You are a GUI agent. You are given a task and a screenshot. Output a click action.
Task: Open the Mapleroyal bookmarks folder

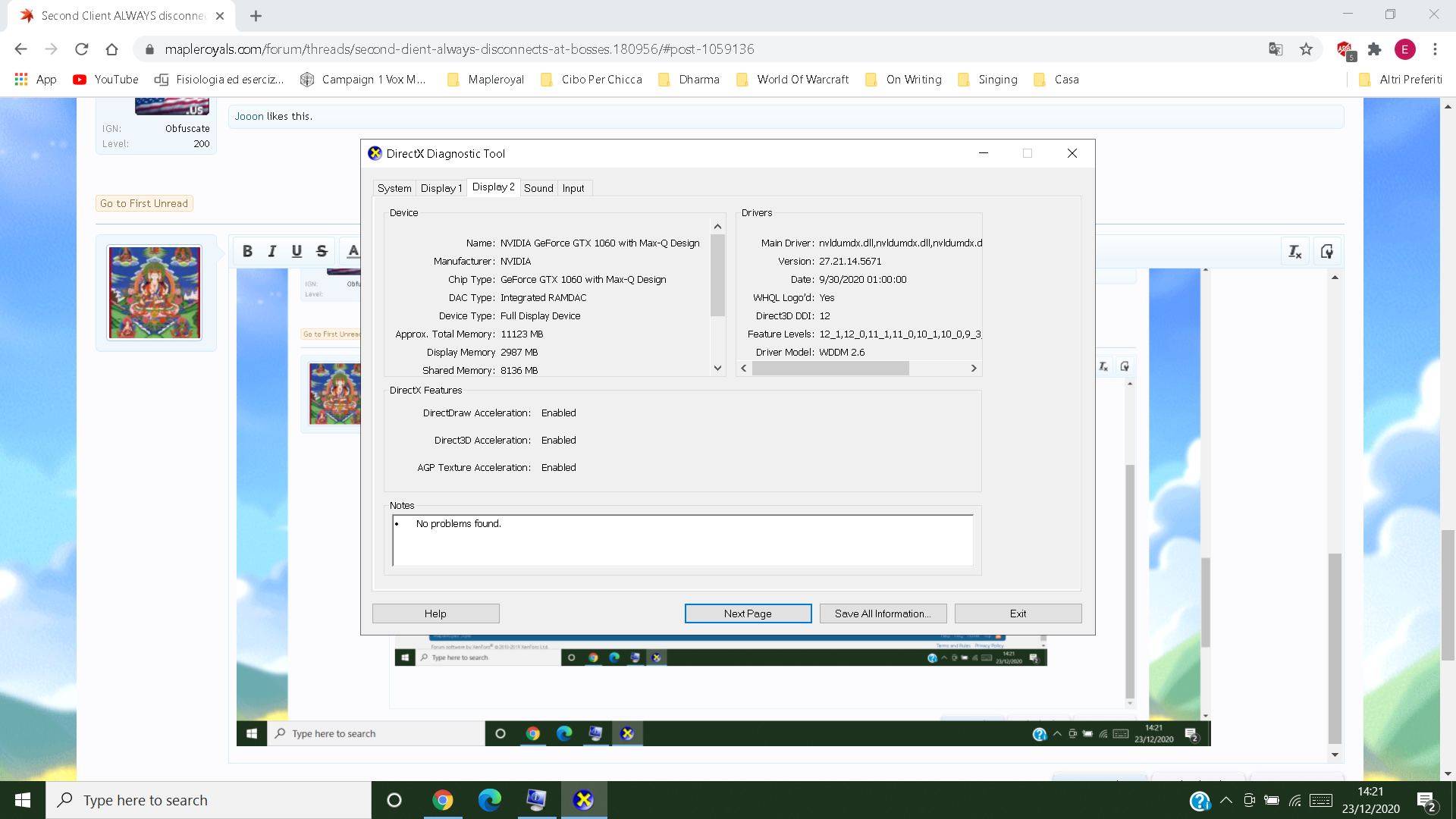coord(485,80)
